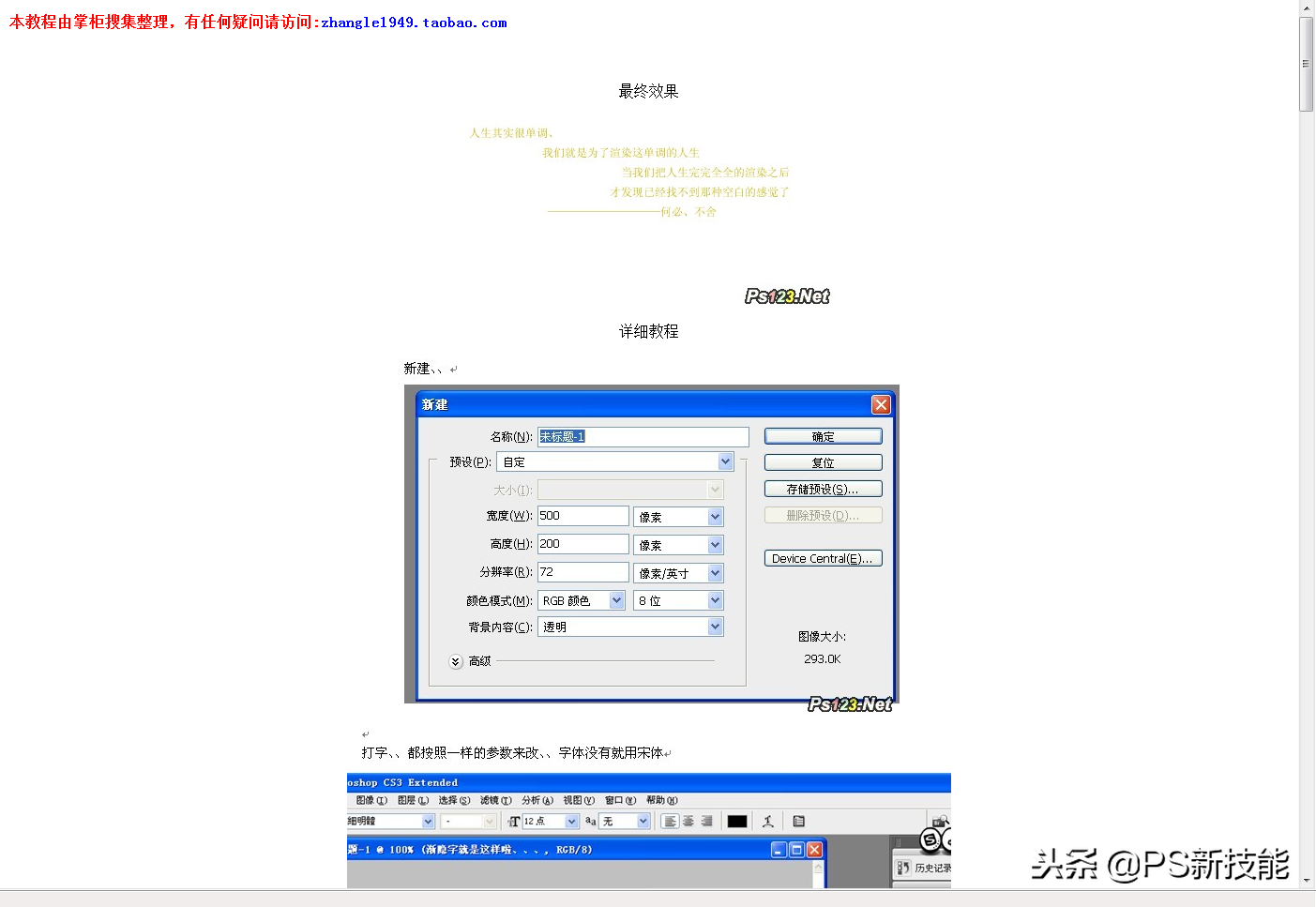Open the 12 点 font size dropdown
This screenshot has height=907, width=1316.
[x=571, y=822]
